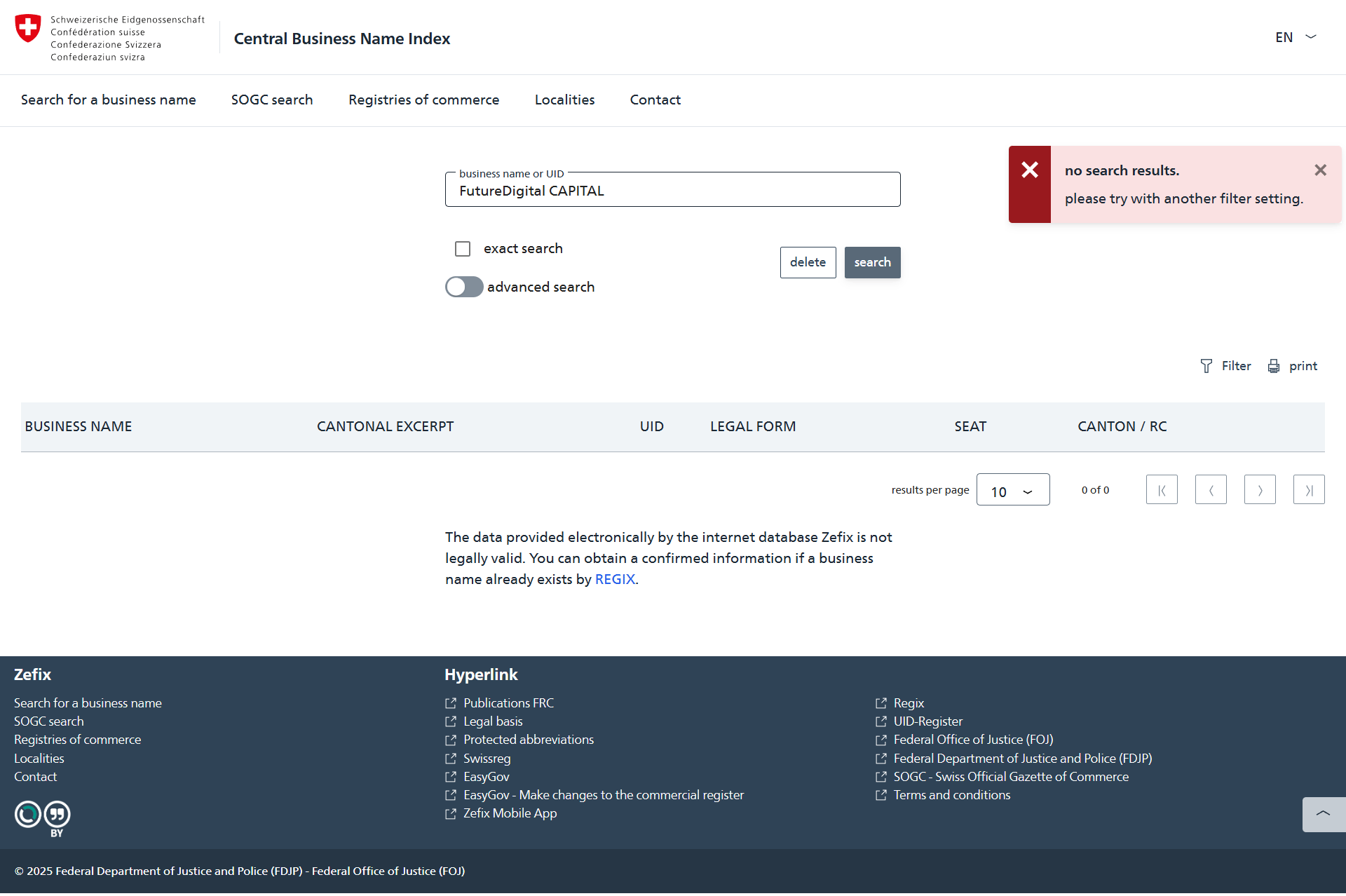Viewport: 1346px width, 896px height.
Task: Open the SOGC search menu item
Action: (x=272, y=100)
